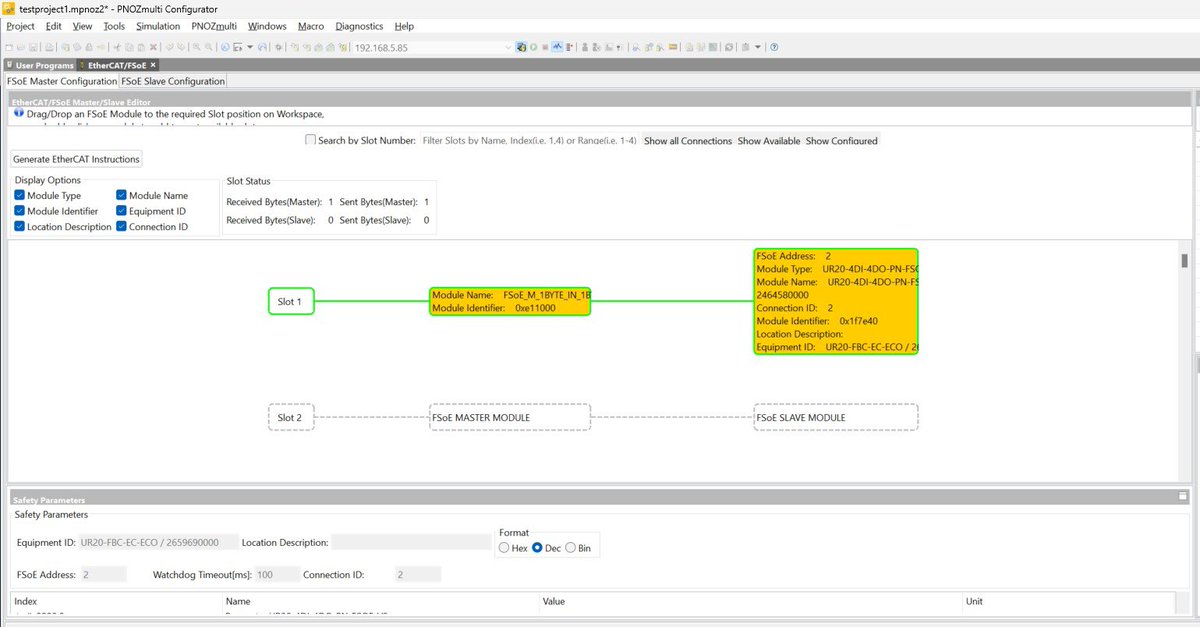Click the Zoom out magnifier icon

[208, 47]
